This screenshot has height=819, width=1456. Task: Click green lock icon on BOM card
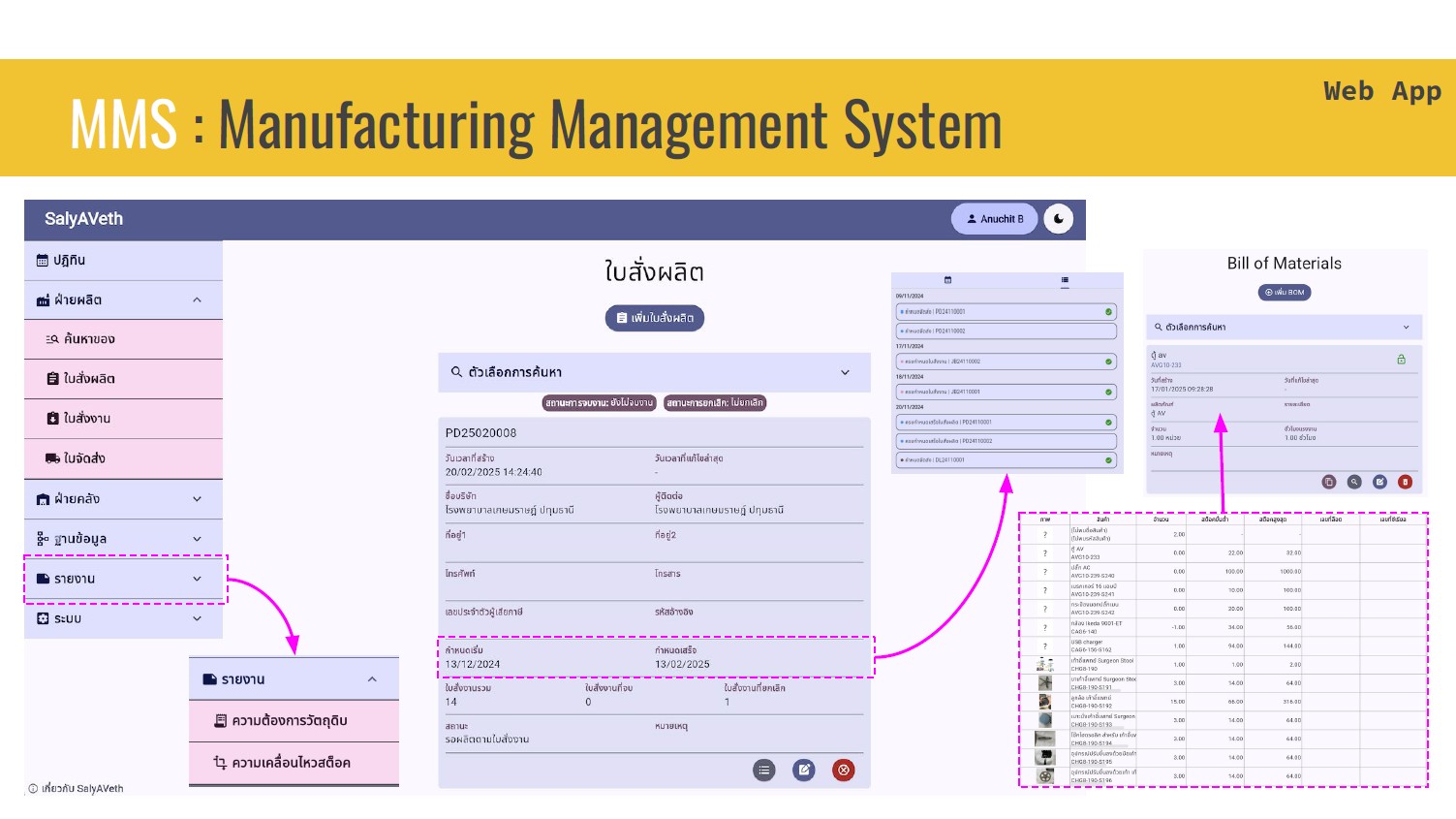1401,360
